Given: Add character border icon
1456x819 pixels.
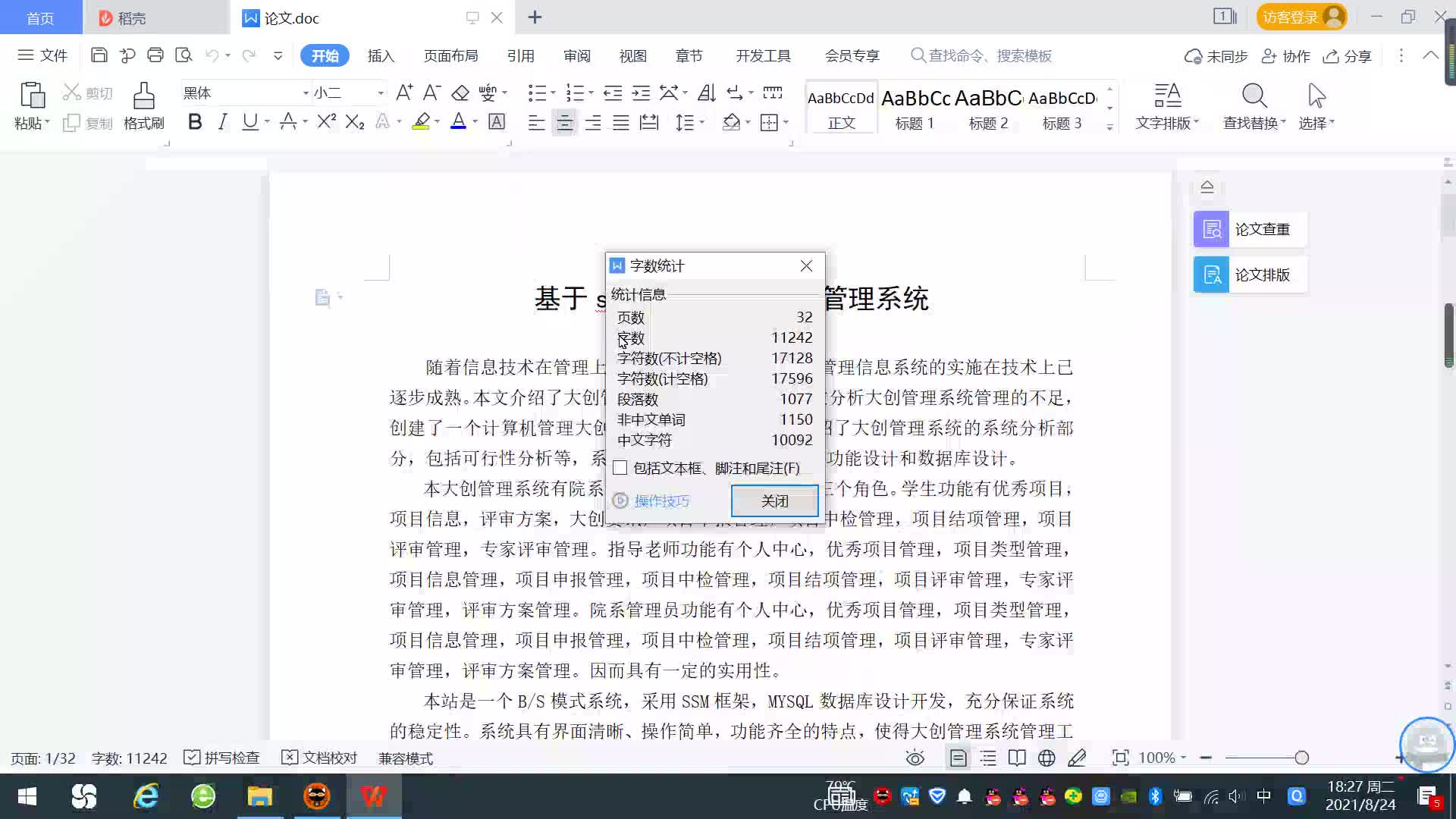Looking at the screenshot, I should pyautogui.click(x=497, y=121).
